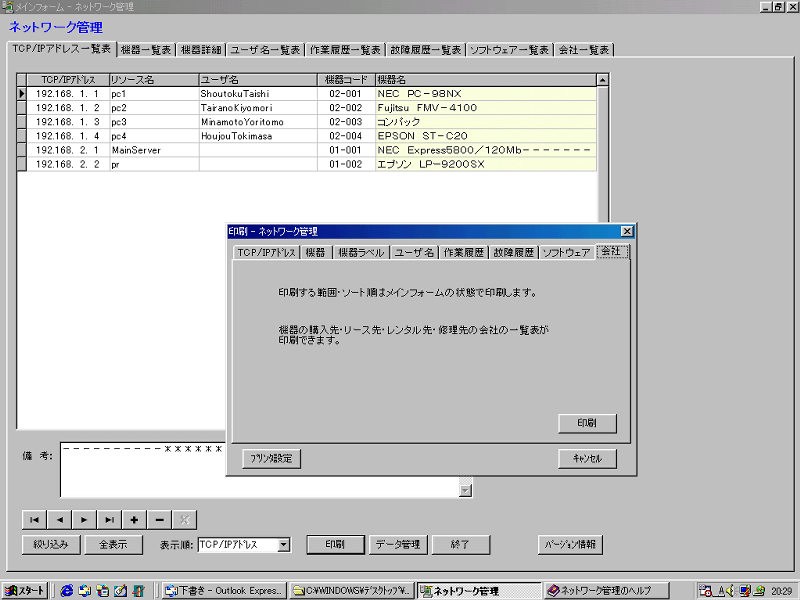
Task: Click 機器コード cell 02-003
Action: click(346, 122)
